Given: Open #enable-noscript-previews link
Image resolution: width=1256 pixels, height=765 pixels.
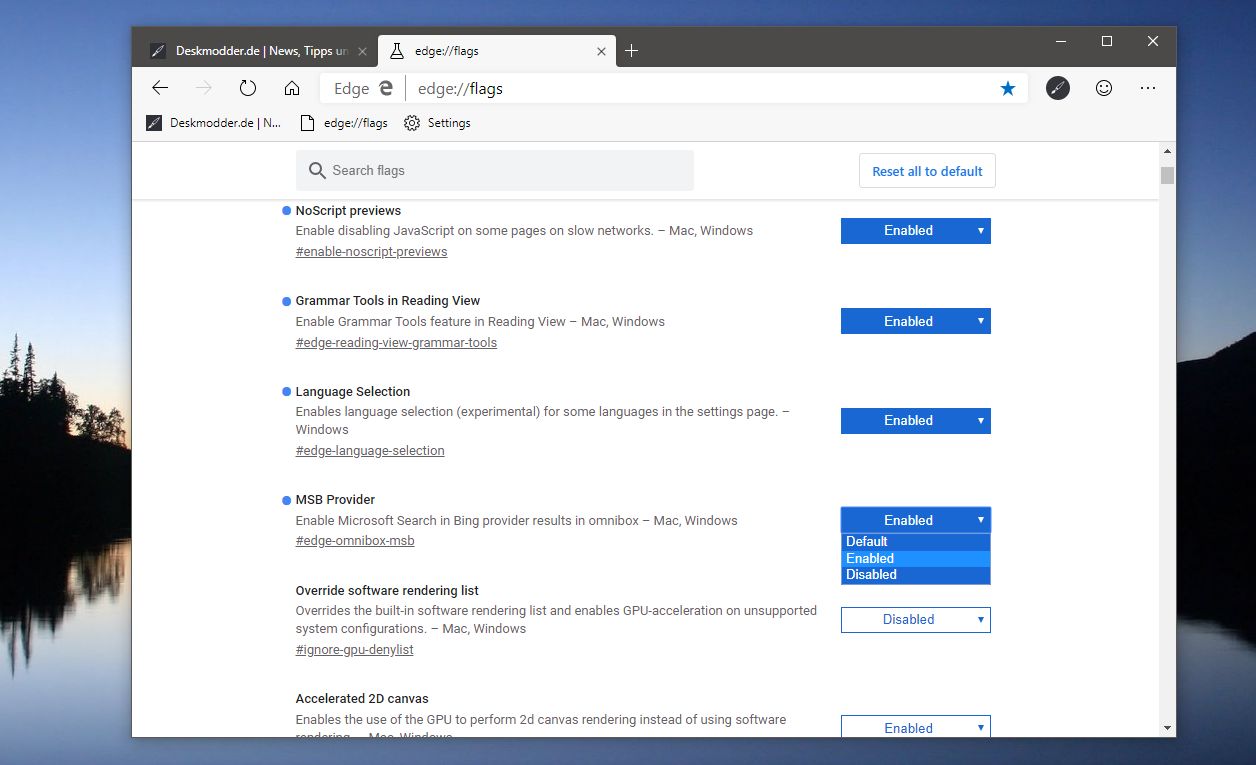Looking at the screenshot, I should tap(371, 251).
